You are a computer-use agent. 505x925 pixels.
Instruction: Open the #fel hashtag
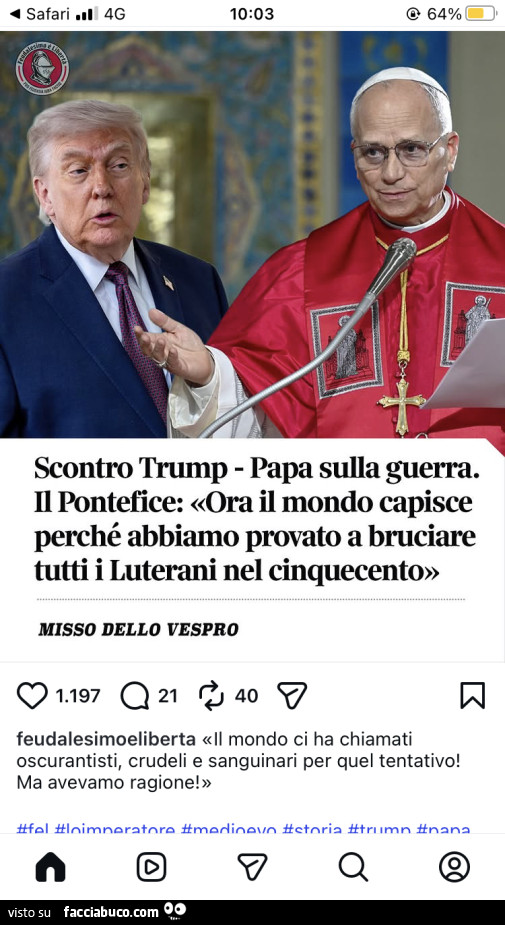click(33, 829)
